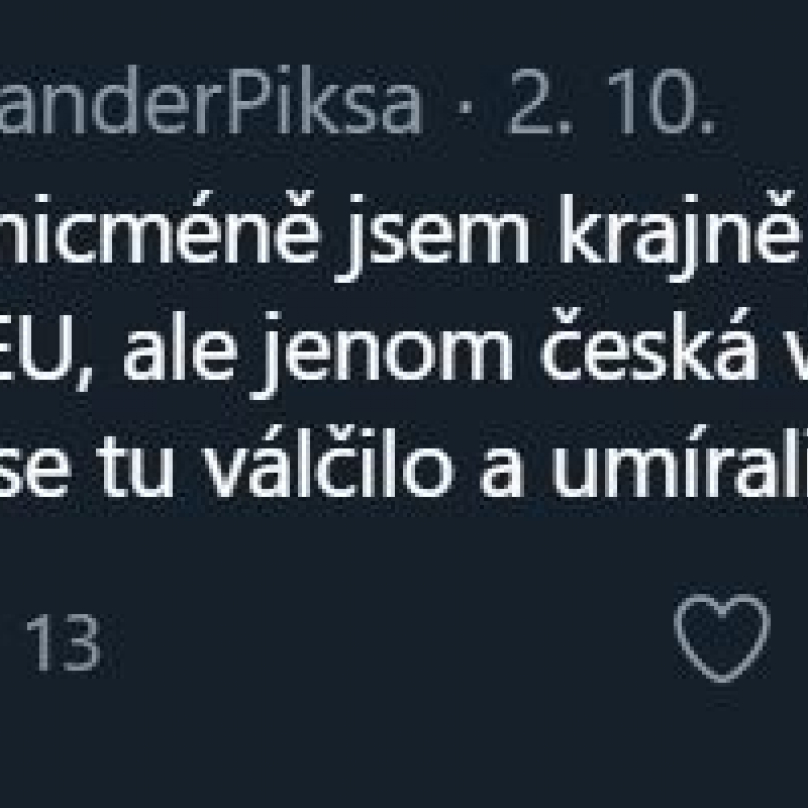Open the tweet timestamp 2. 10.
Image resolution: width=808 pixels, height=808 pixels.
tap(611, 102)
